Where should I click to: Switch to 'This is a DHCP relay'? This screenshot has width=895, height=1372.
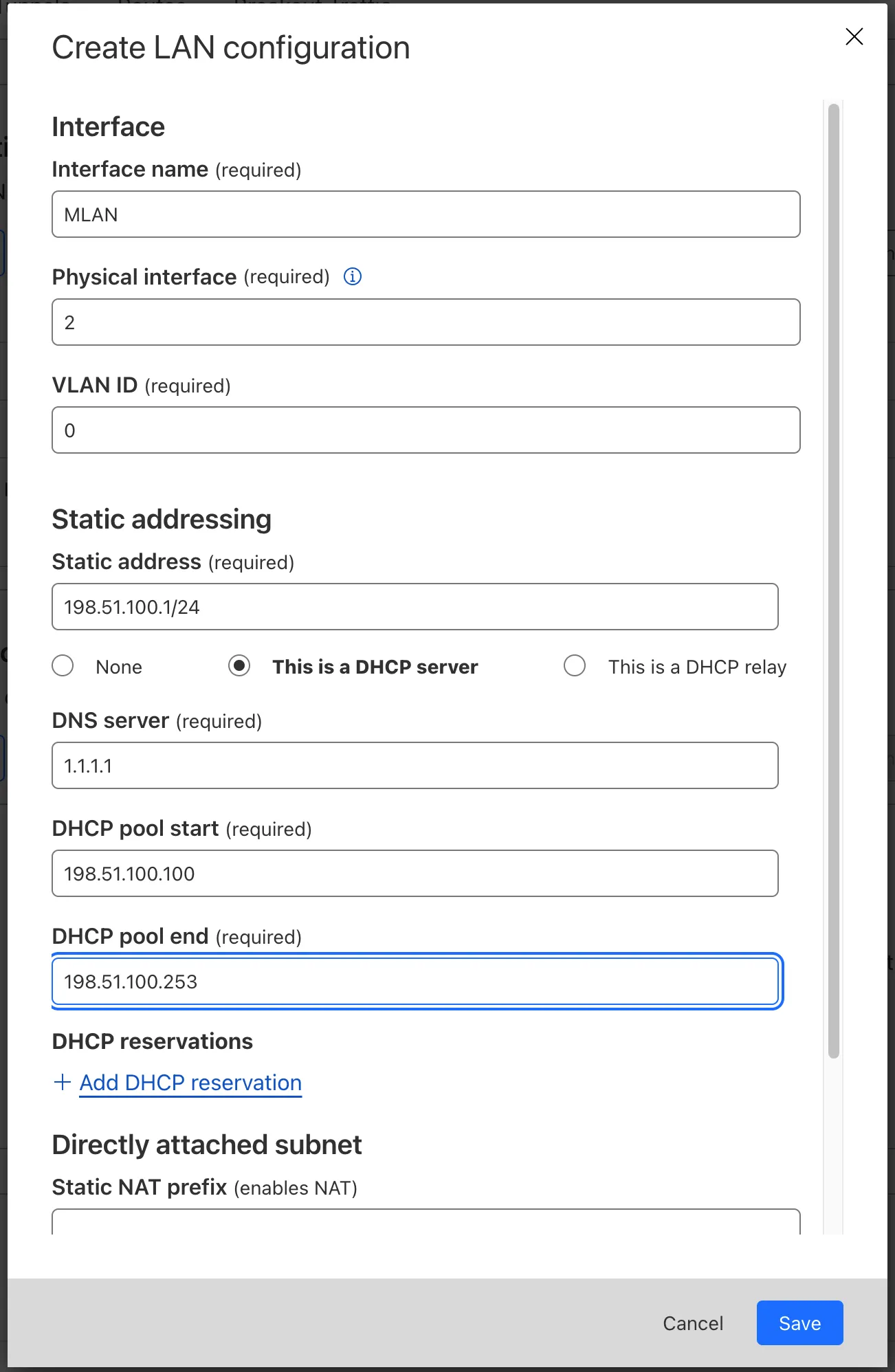pyautogui.click(x=575, y=665)
